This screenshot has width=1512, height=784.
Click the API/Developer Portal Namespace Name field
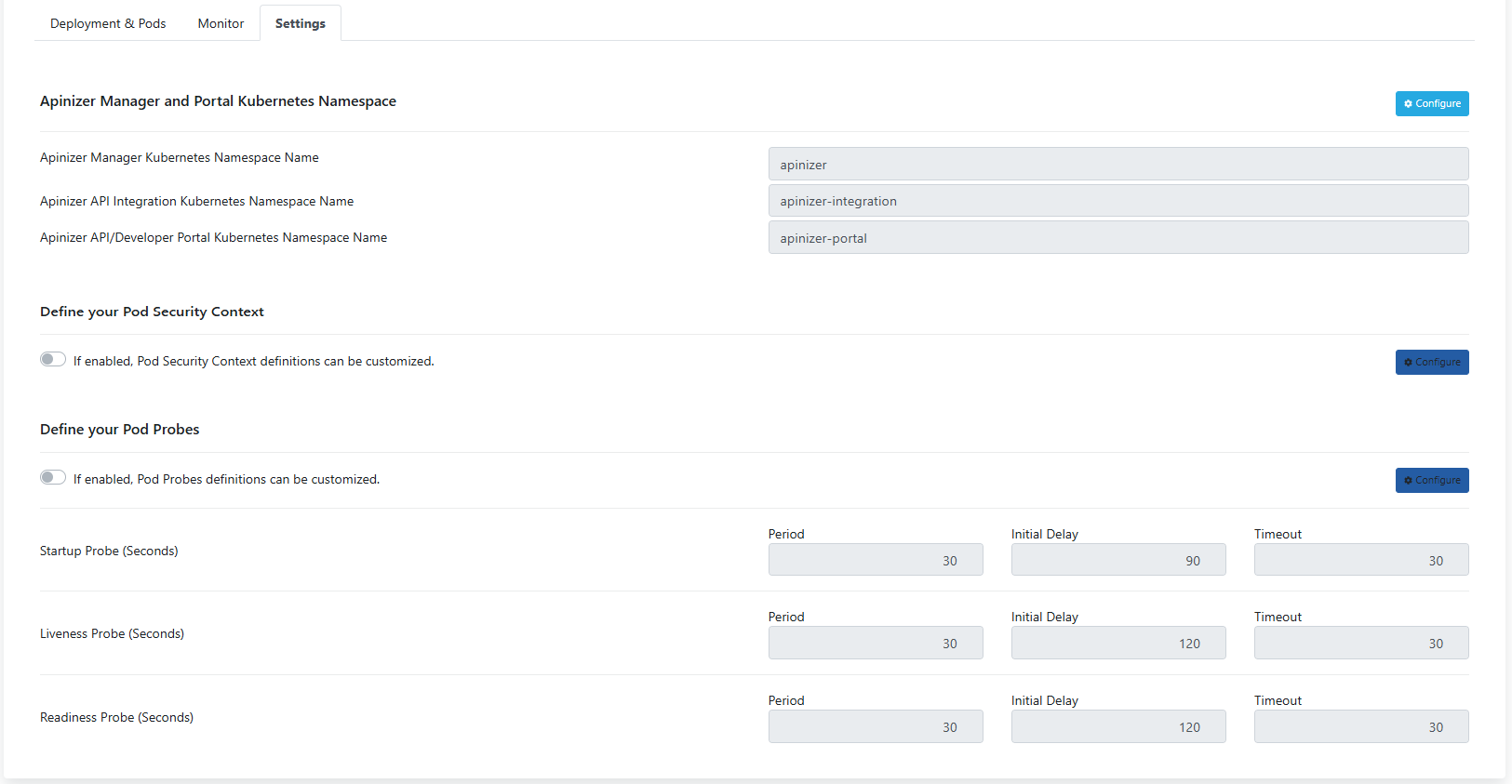(x=1117, y=238)
